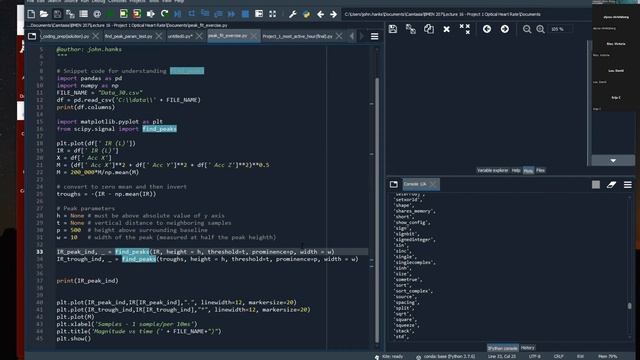Clear console variables eraser icon

(x=611, y=185)
